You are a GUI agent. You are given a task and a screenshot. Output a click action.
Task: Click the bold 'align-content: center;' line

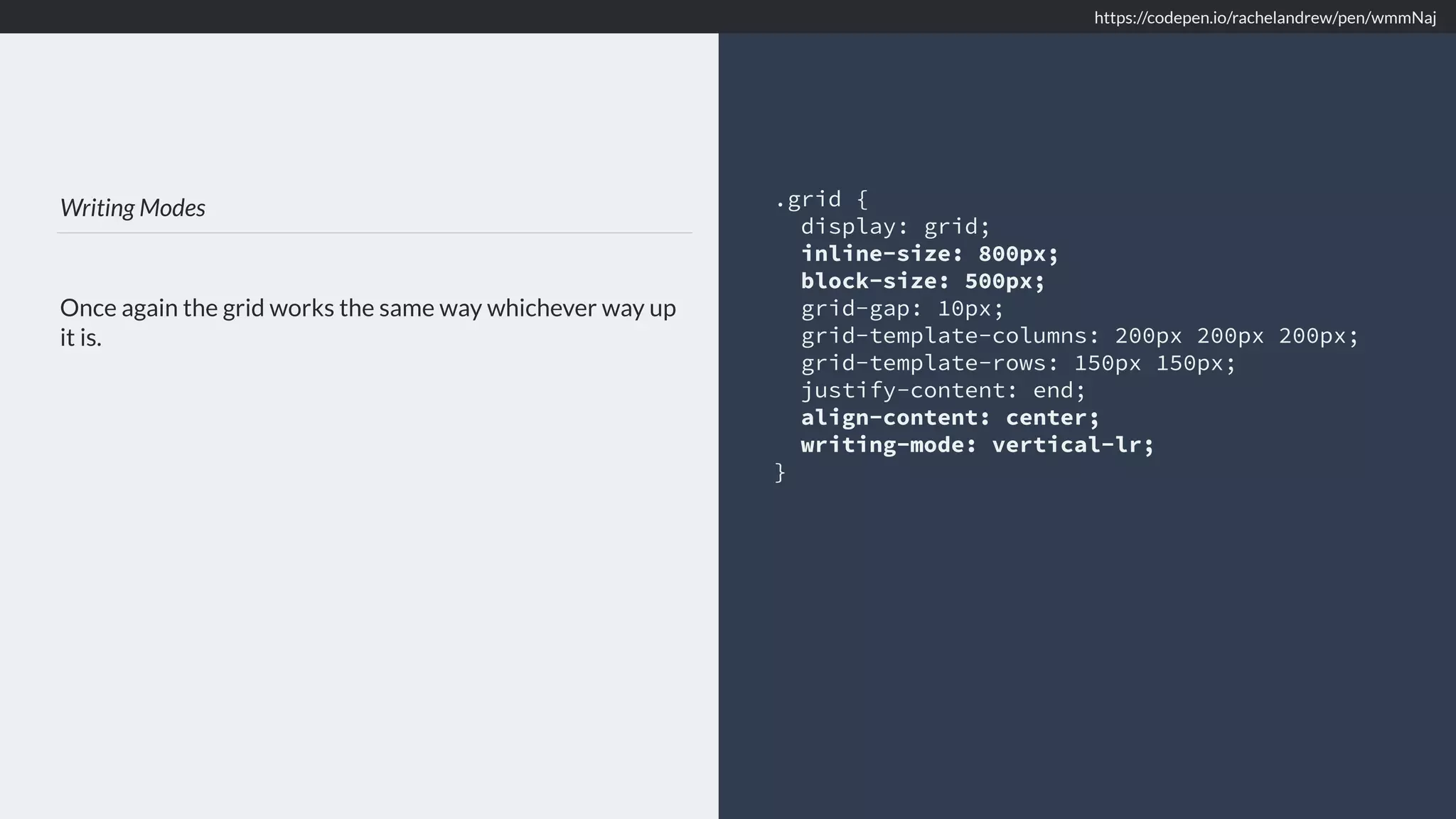(x=950, y=417)
